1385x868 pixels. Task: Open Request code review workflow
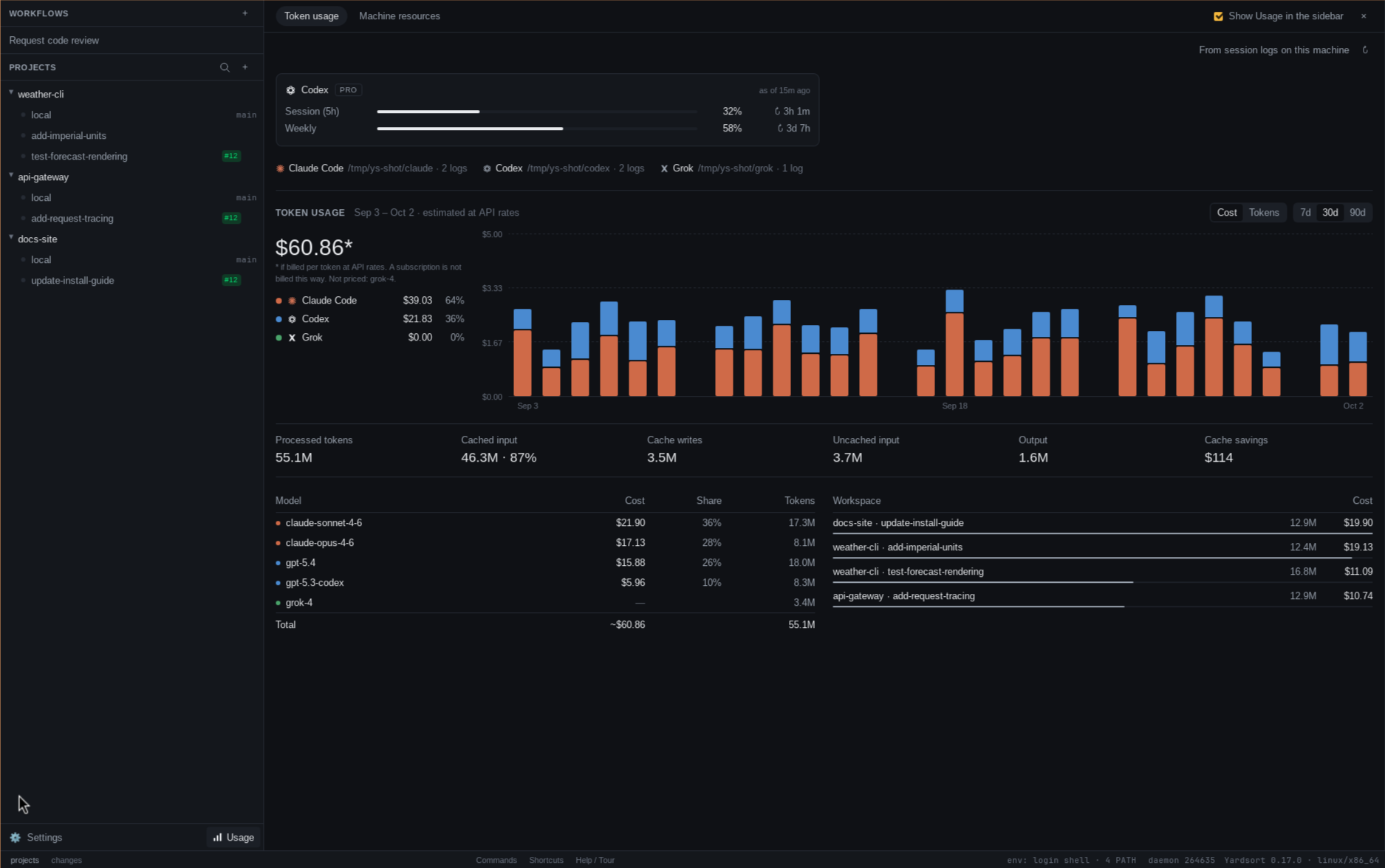click(x=131, y=41)
